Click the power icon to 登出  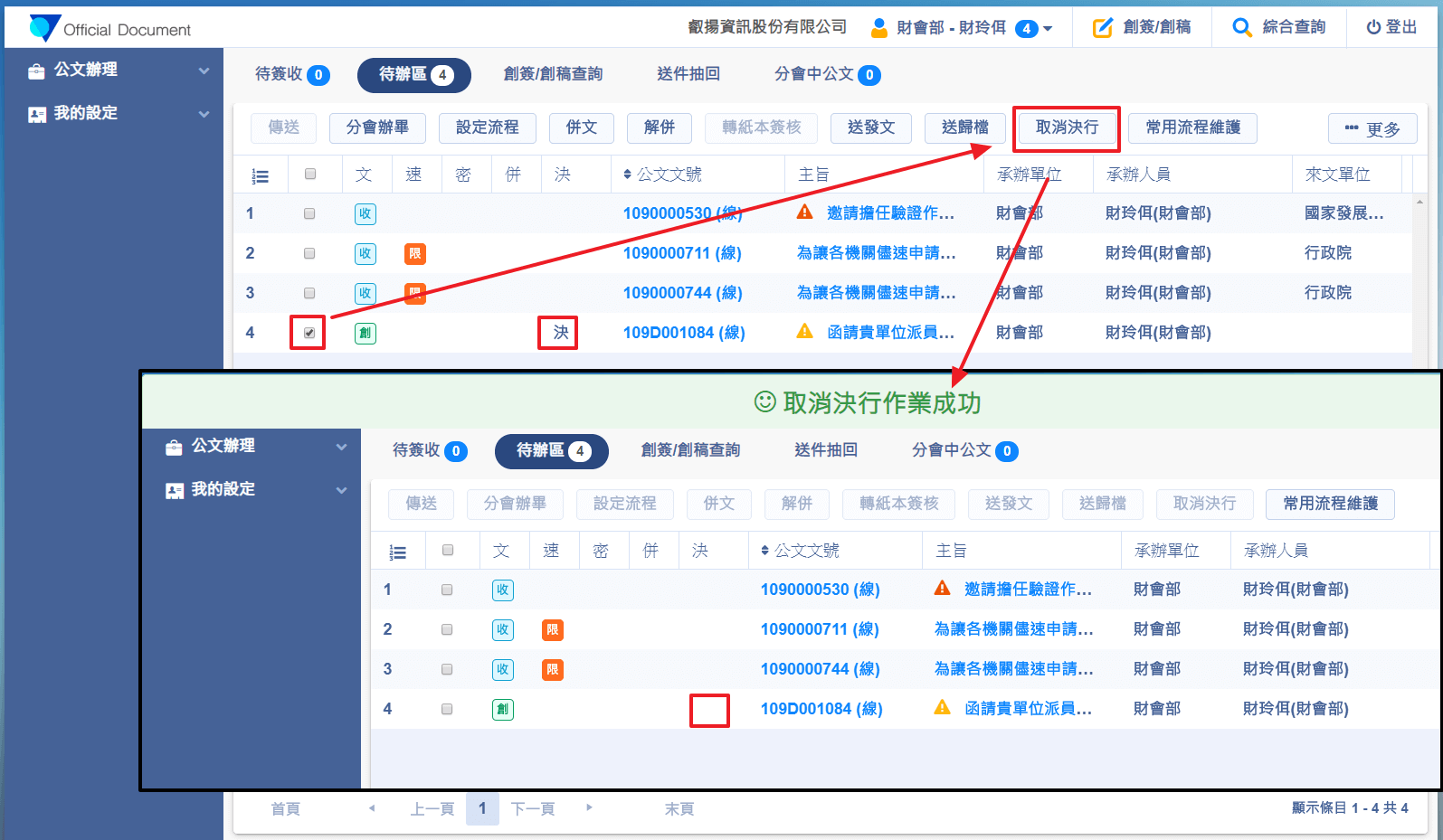(1373, 28)
